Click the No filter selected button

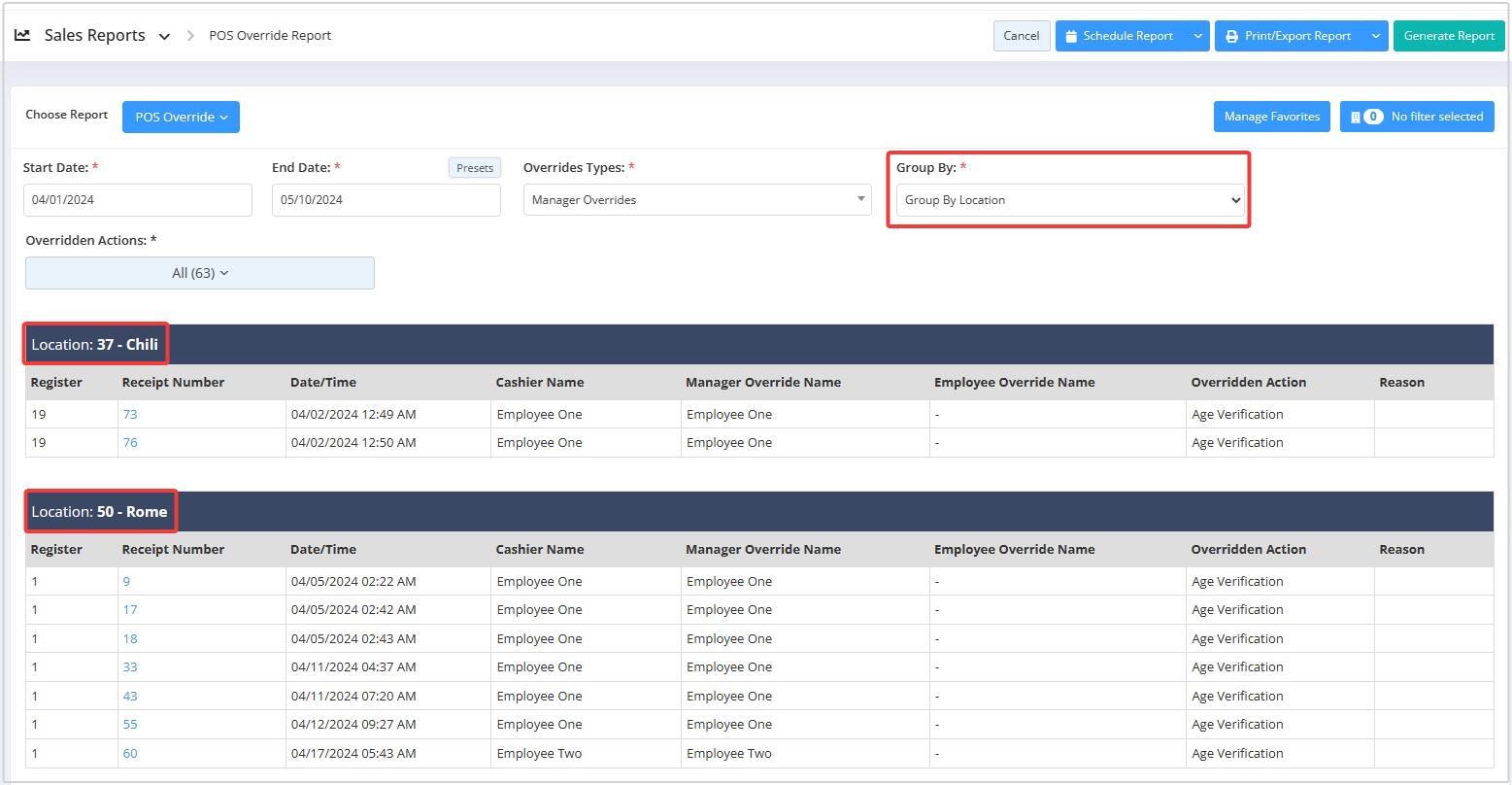(1417, 117)
